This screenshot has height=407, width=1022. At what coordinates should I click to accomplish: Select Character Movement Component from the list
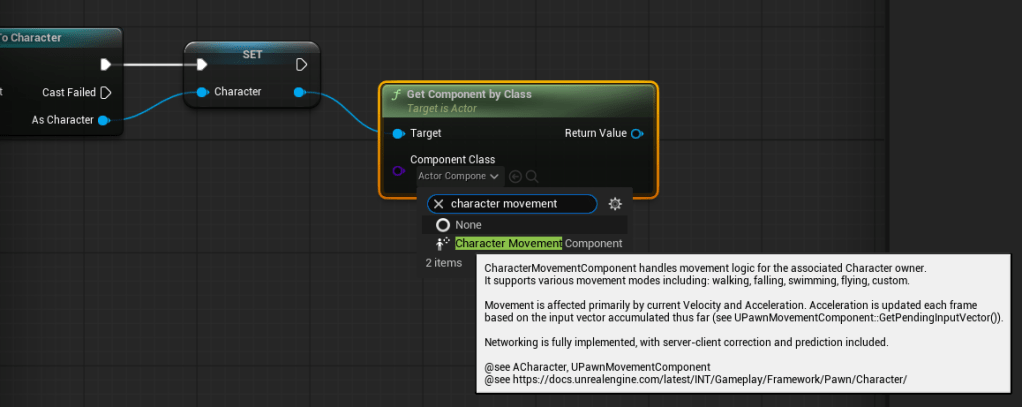pyautogui.click(x=538, y=243)
